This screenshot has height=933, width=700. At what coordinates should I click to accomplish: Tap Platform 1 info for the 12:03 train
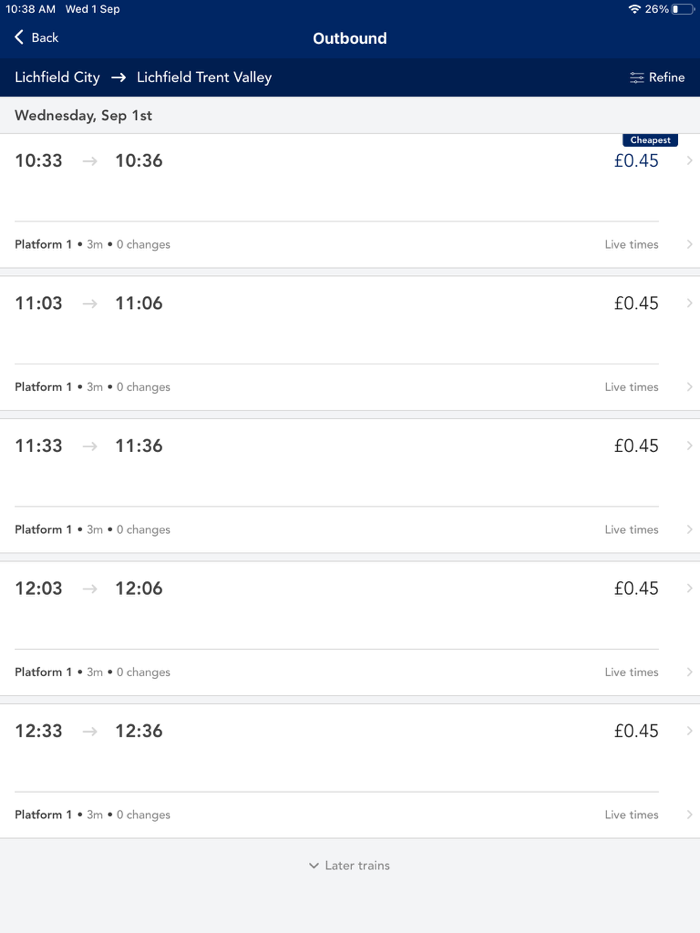(43, 671)
